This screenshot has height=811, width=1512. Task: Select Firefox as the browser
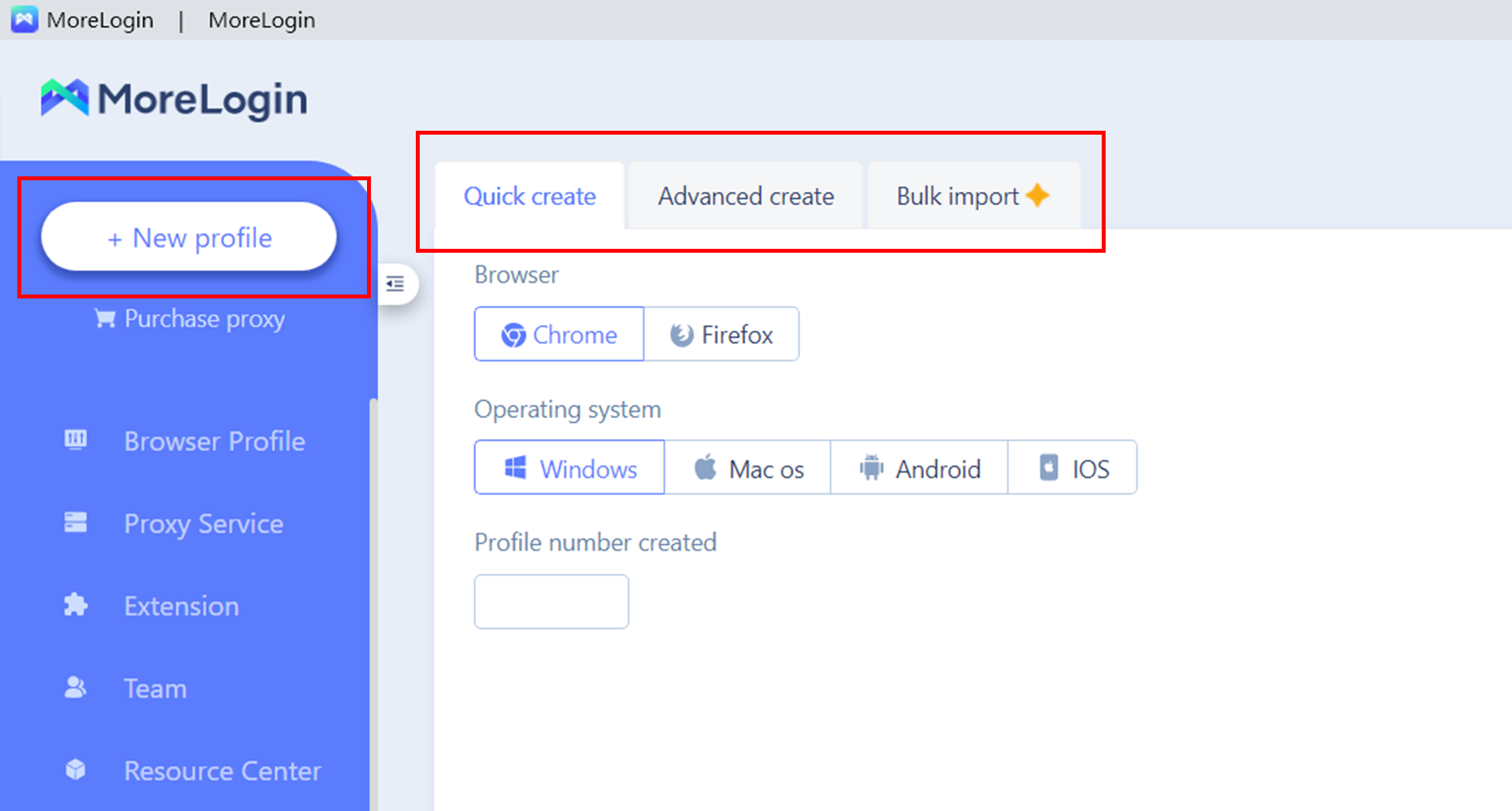(x=721, y=334)
